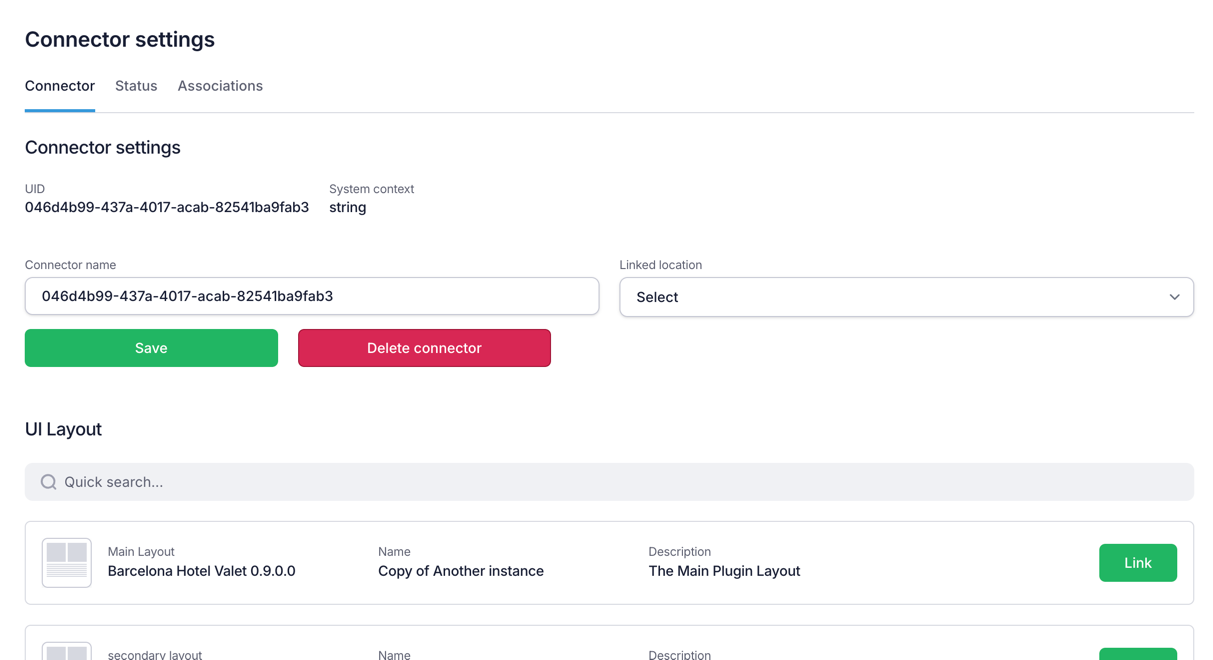Image resolution: width=1213 pixels, height=660 pixels.
Task: Click the Main Layout thumbnail icon
Action: pyautogui.click(x=67, y=562)
